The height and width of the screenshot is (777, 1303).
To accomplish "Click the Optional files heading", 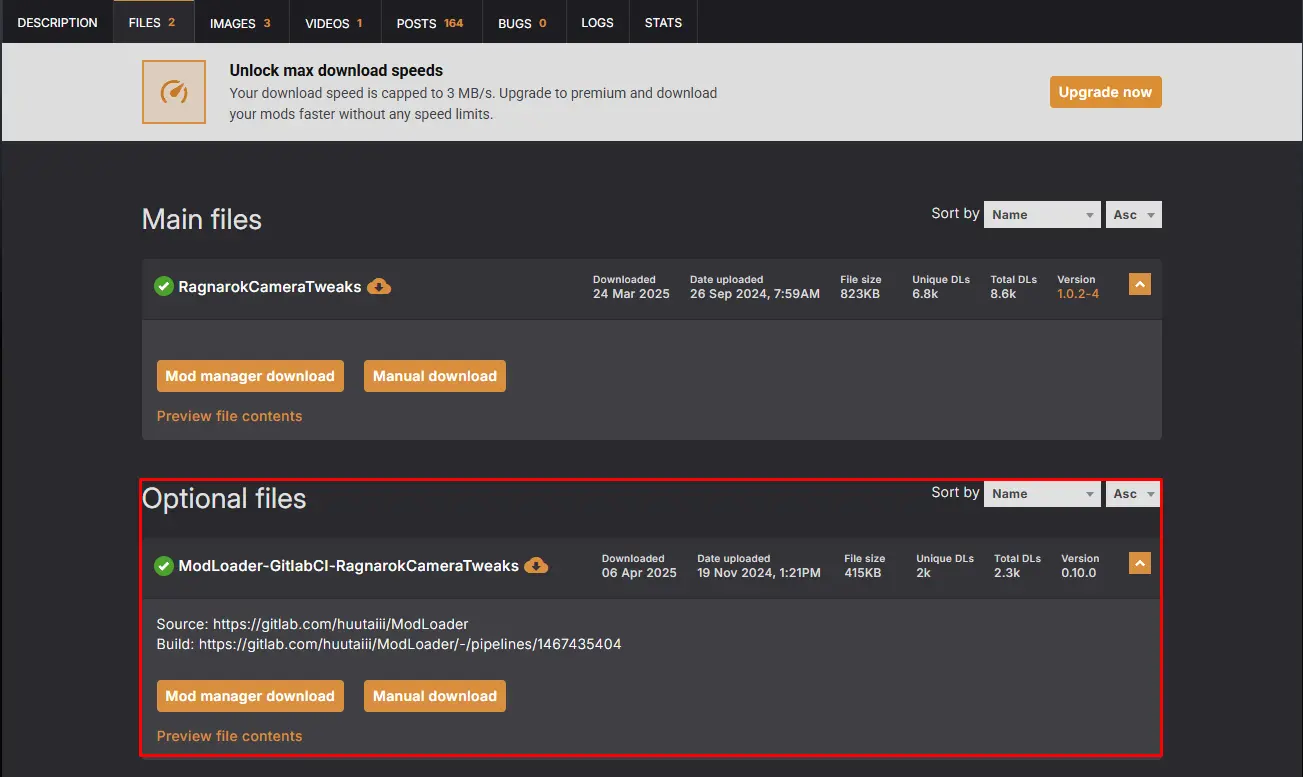I will [x=224, y=498].
